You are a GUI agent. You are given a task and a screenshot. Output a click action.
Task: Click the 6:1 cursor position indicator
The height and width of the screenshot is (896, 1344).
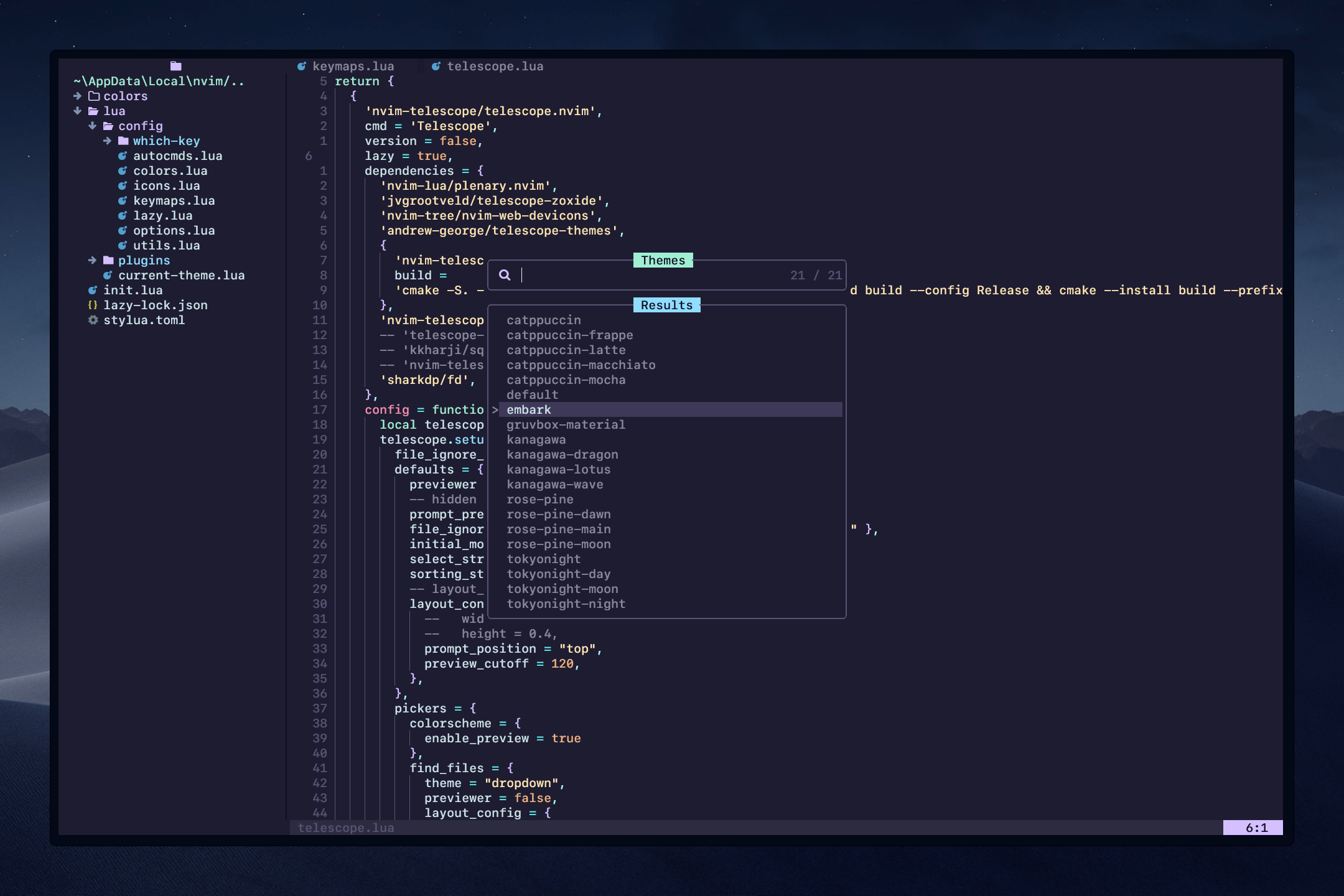click(x=1256, y=828)
